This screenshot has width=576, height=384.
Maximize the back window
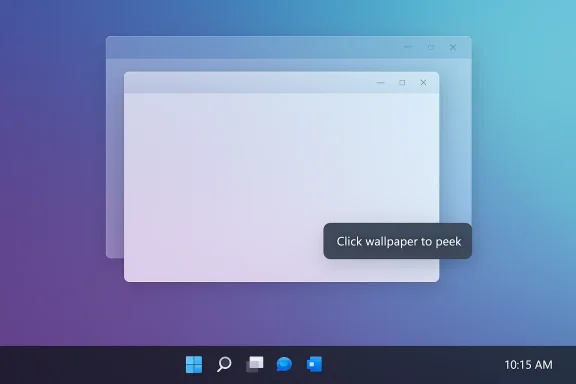pos(431,47)
